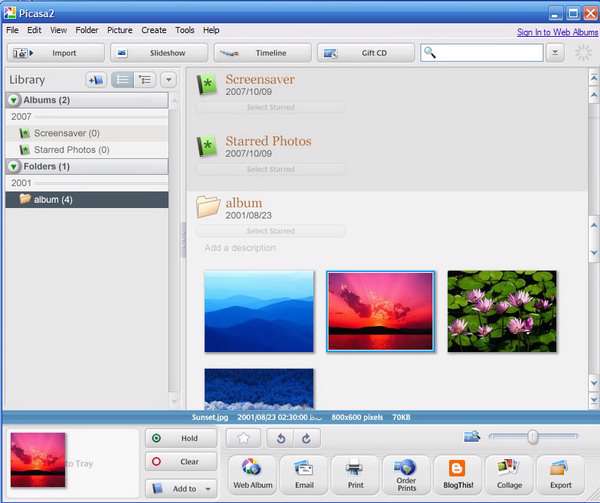Screen dimensions: 600x503
Task: Select album (4) folder in library
Action: 87,200
